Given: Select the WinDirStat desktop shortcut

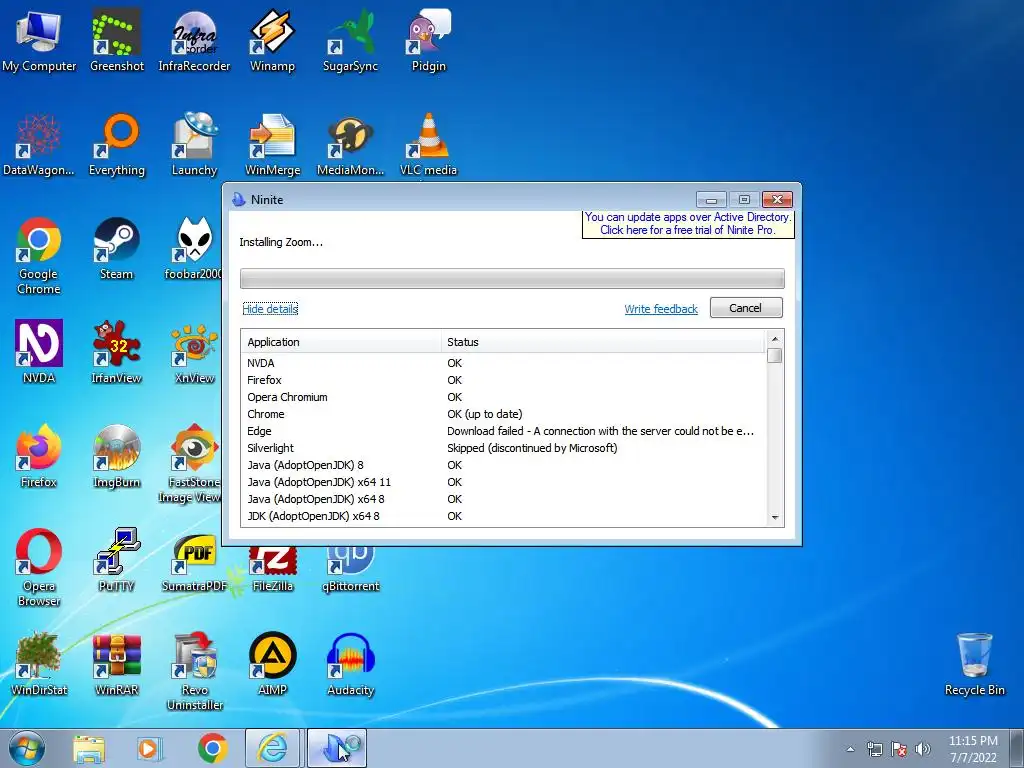Looking at the screenshot, I should tap(39, 664).
